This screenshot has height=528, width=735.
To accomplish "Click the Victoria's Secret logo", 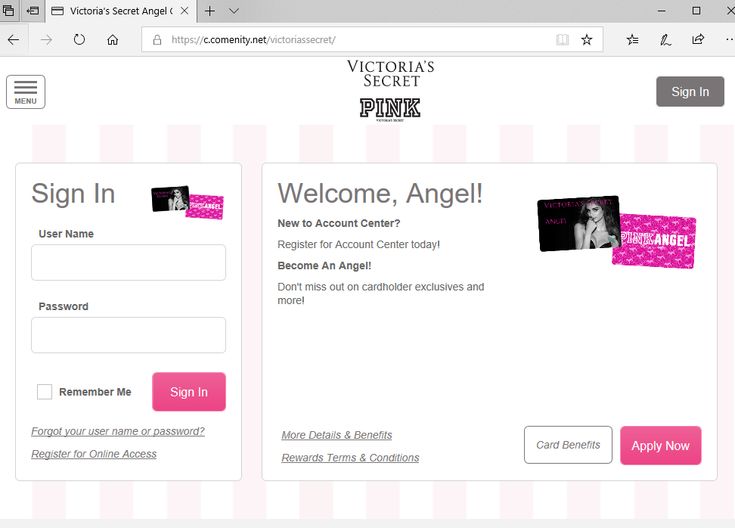I will click(x=390, y=74).
